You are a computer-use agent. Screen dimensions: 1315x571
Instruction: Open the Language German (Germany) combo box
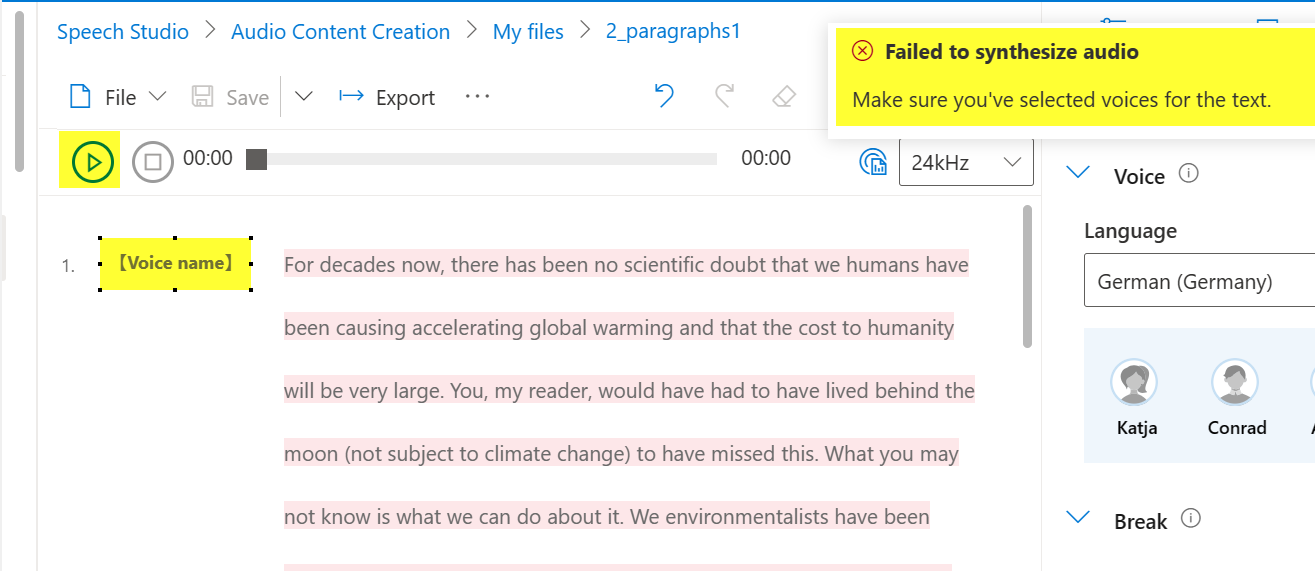tap(1199, 281)
